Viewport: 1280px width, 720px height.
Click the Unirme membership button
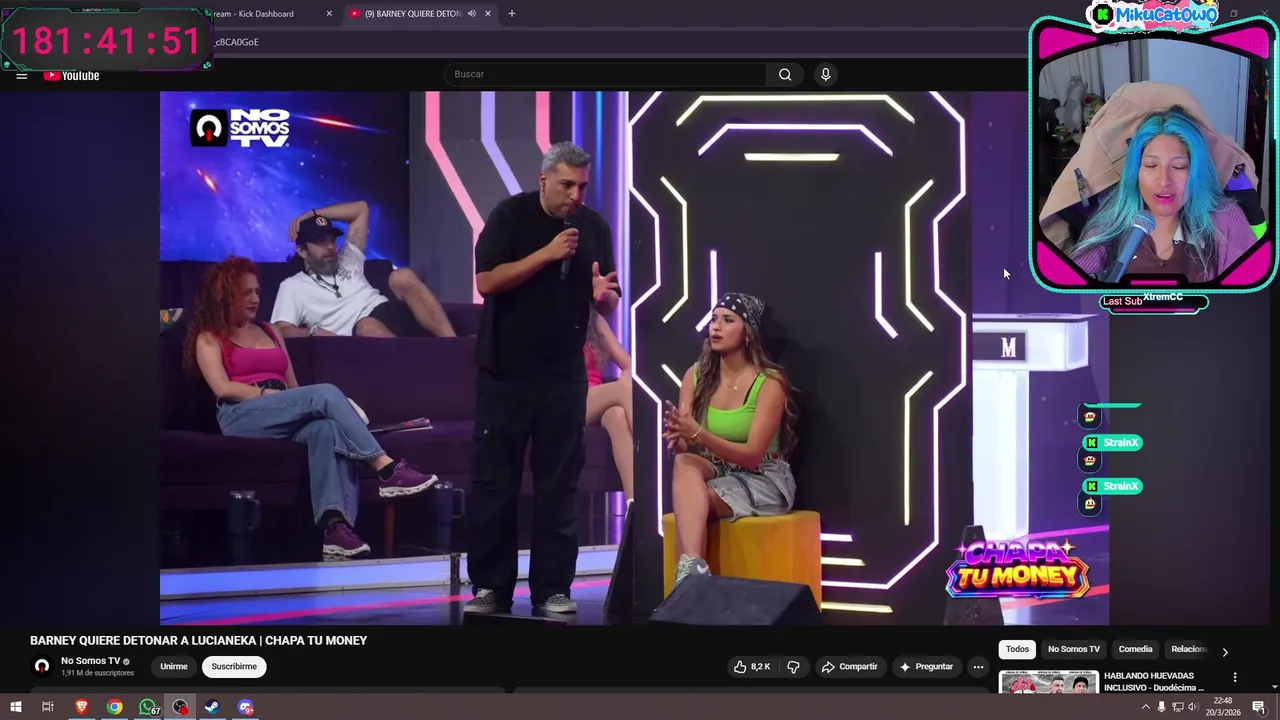coord(174,666)
